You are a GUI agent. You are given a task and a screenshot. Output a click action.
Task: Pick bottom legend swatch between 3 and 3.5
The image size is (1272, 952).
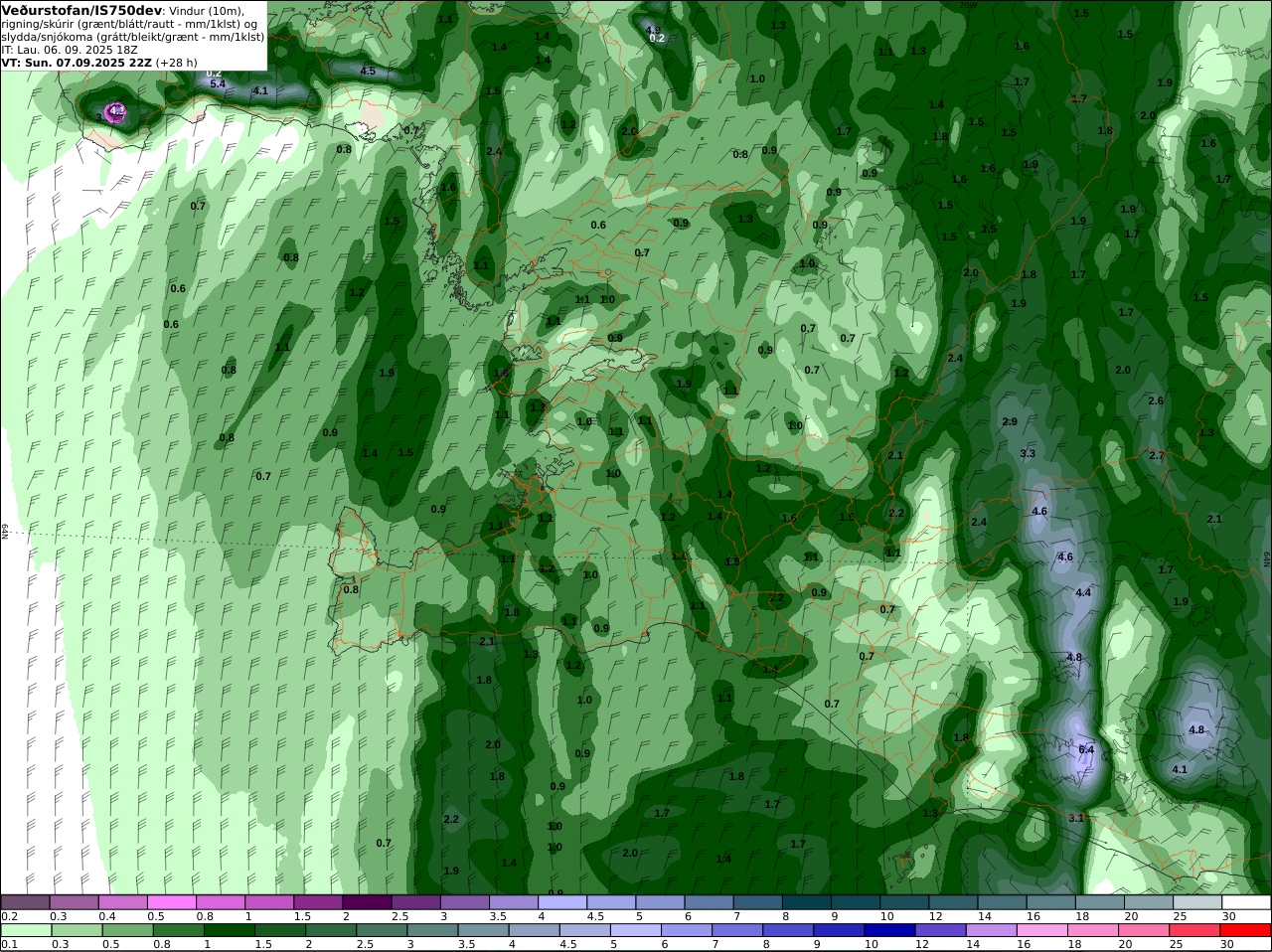click(x=432, y=930)
